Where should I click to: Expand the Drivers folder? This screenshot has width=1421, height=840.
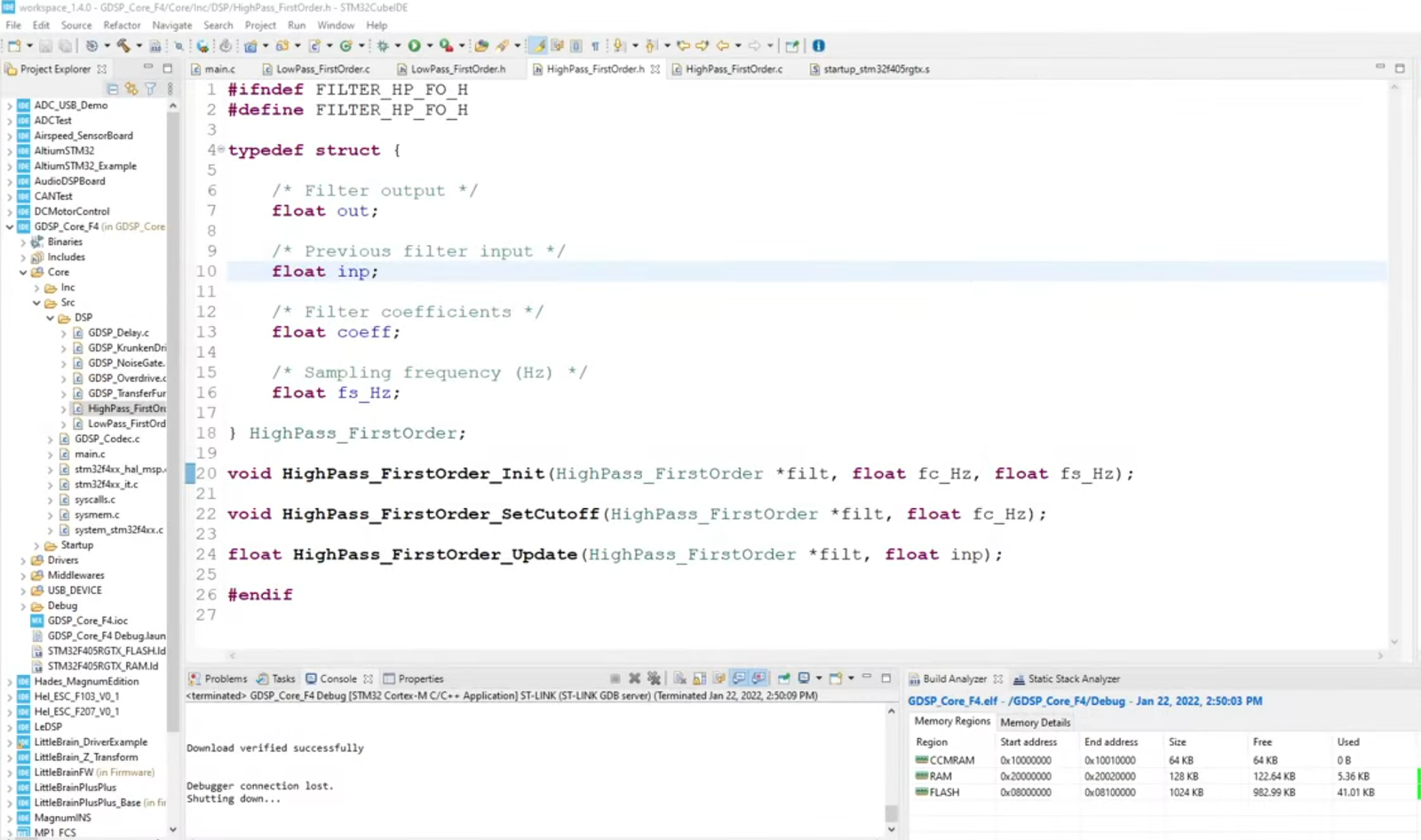coord(24,560)
